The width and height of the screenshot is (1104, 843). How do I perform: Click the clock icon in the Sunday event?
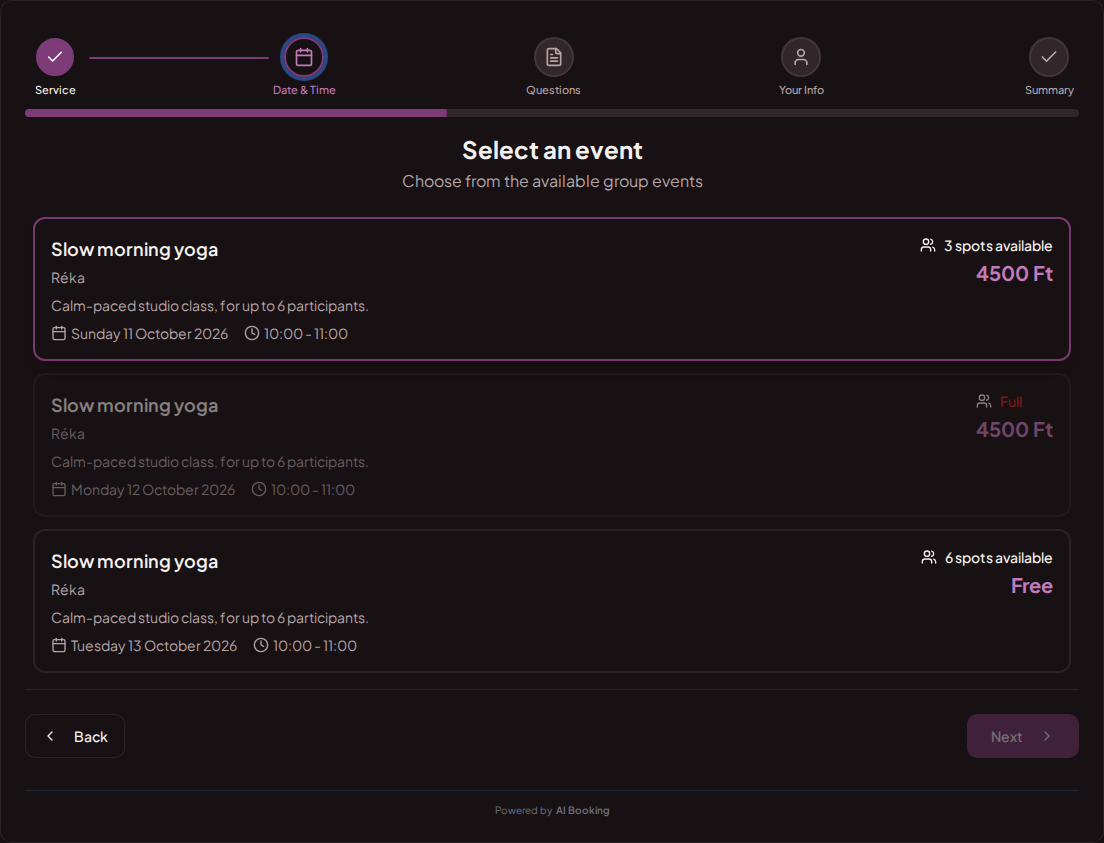[251, 333]
